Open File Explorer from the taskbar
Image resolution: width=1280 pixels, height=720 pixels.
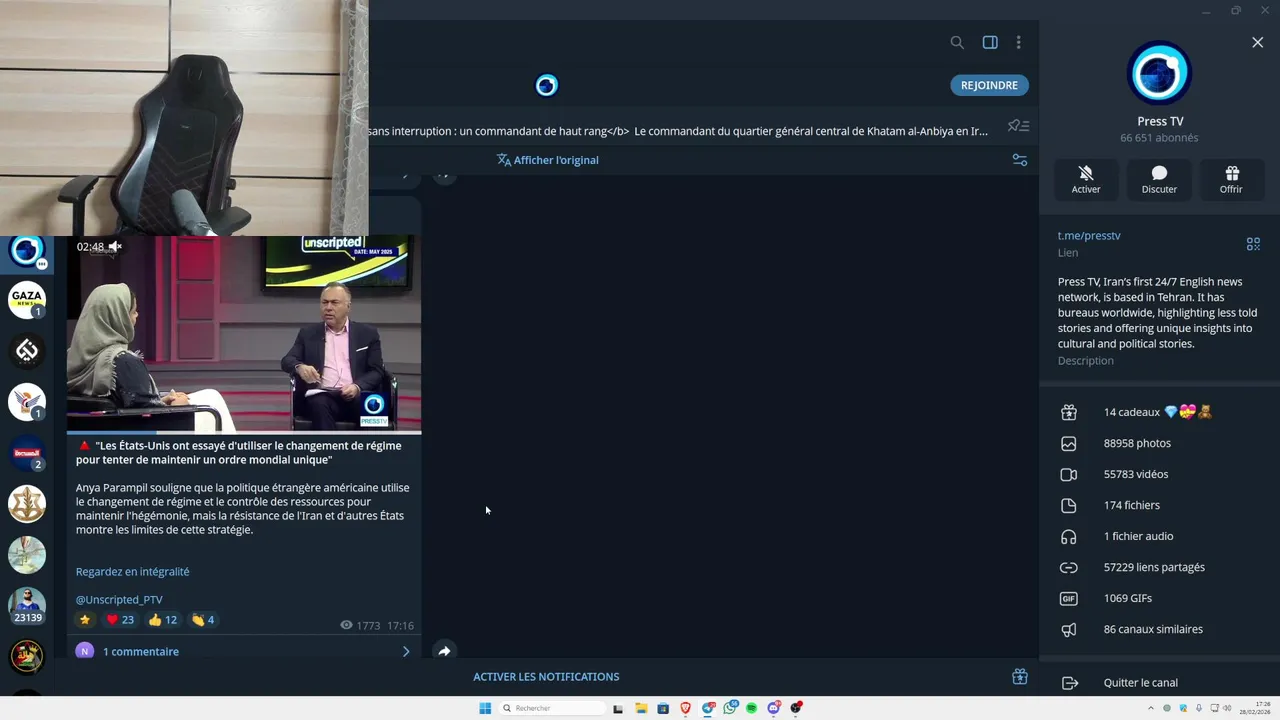[641, 708]
